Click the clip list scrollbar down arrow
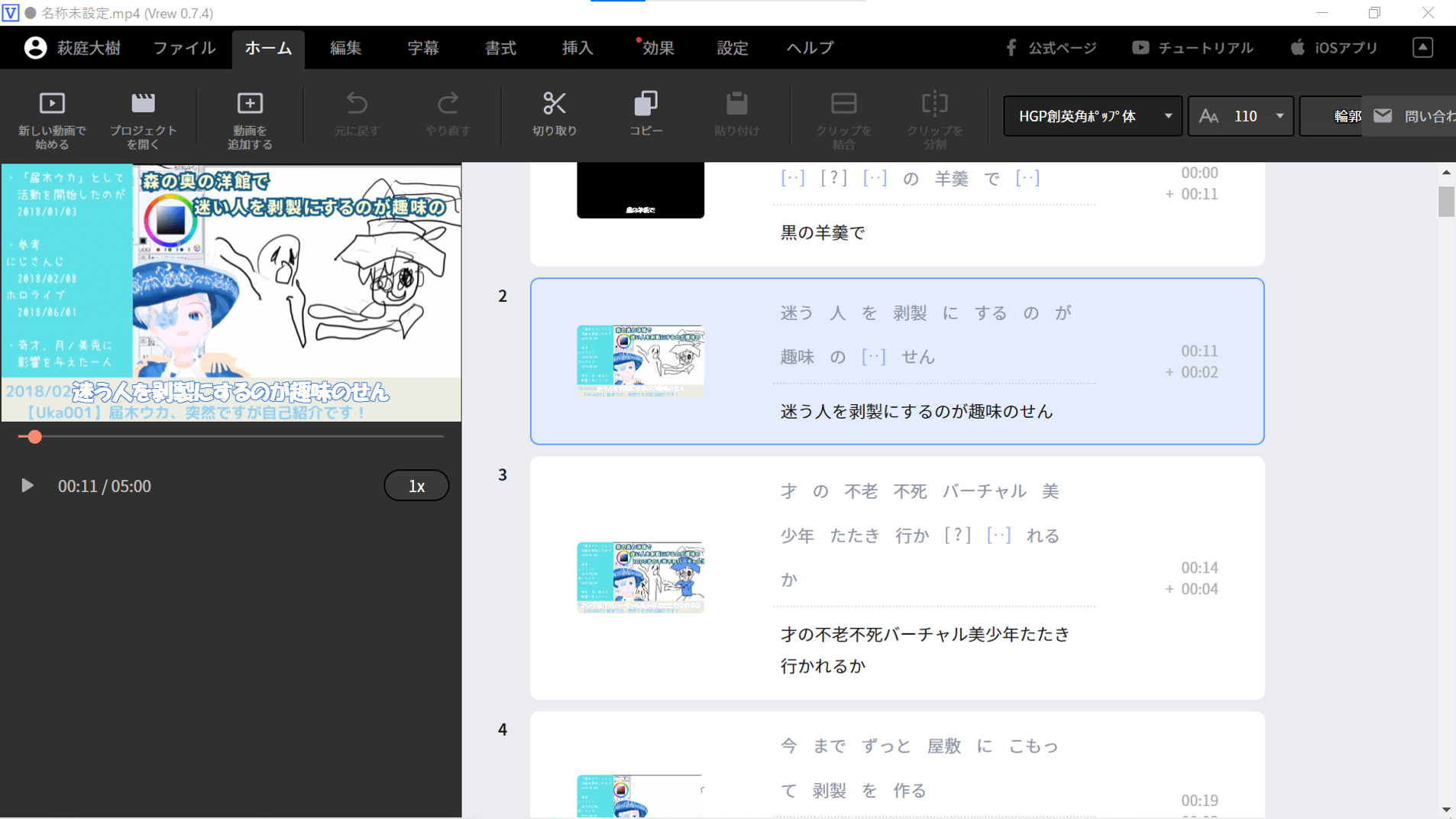 [x=1446, y=810]
